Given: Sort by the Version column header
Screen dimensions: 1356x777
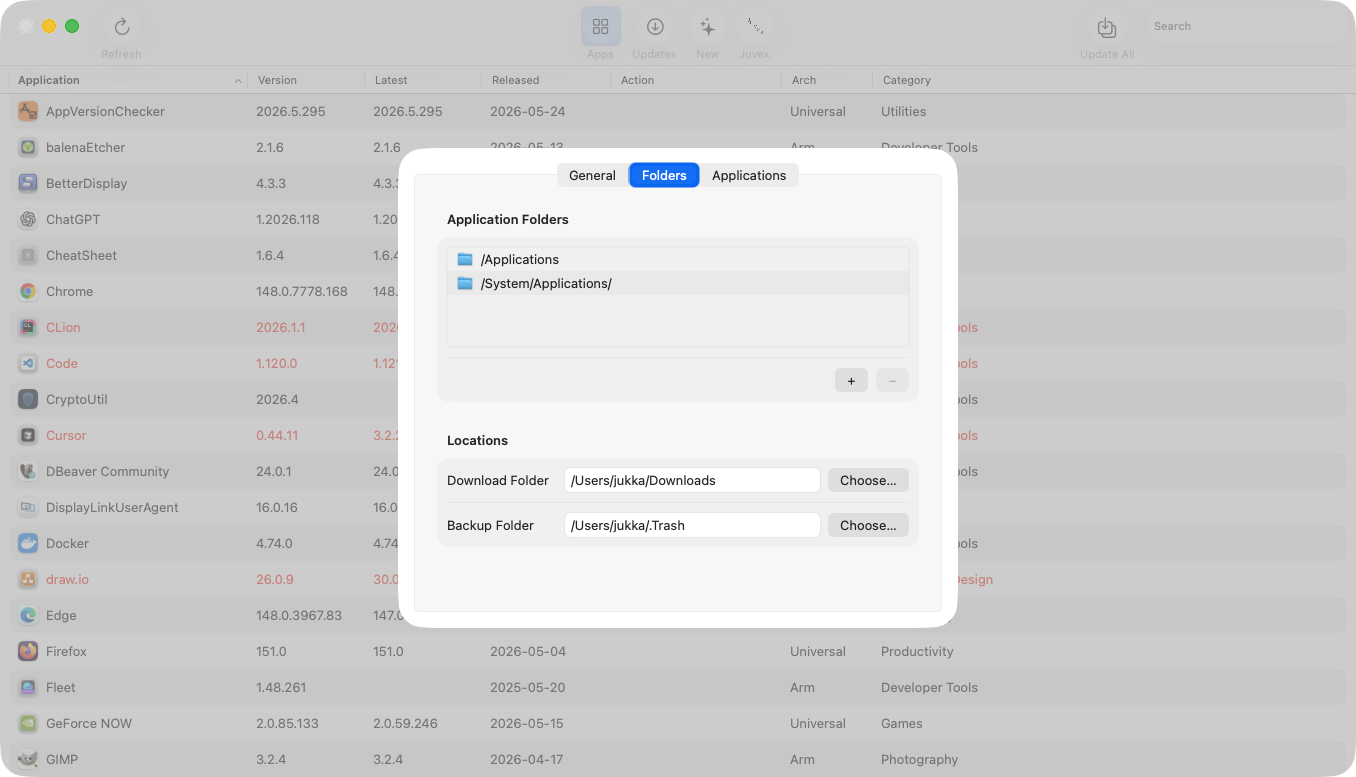Looking at the screenshot, I should pos(306,80).
